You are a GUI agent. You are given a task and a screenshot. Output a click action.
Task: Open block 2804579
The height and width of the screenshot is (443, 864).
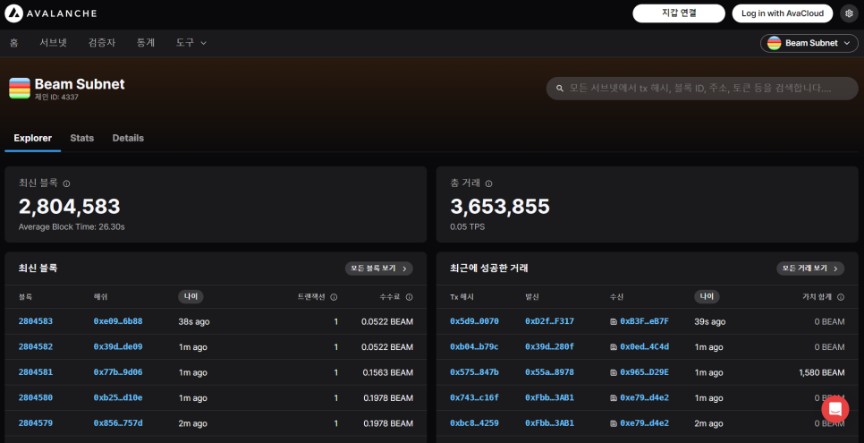point(36,423)
